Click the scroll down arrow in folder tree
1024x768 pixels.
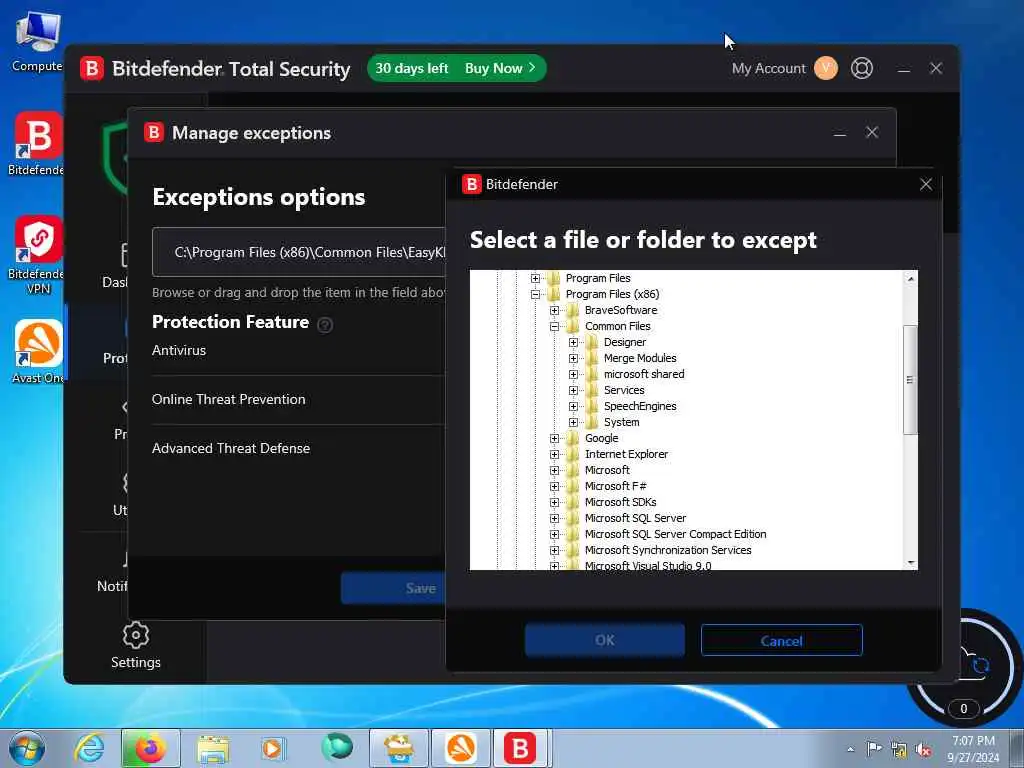910,563
